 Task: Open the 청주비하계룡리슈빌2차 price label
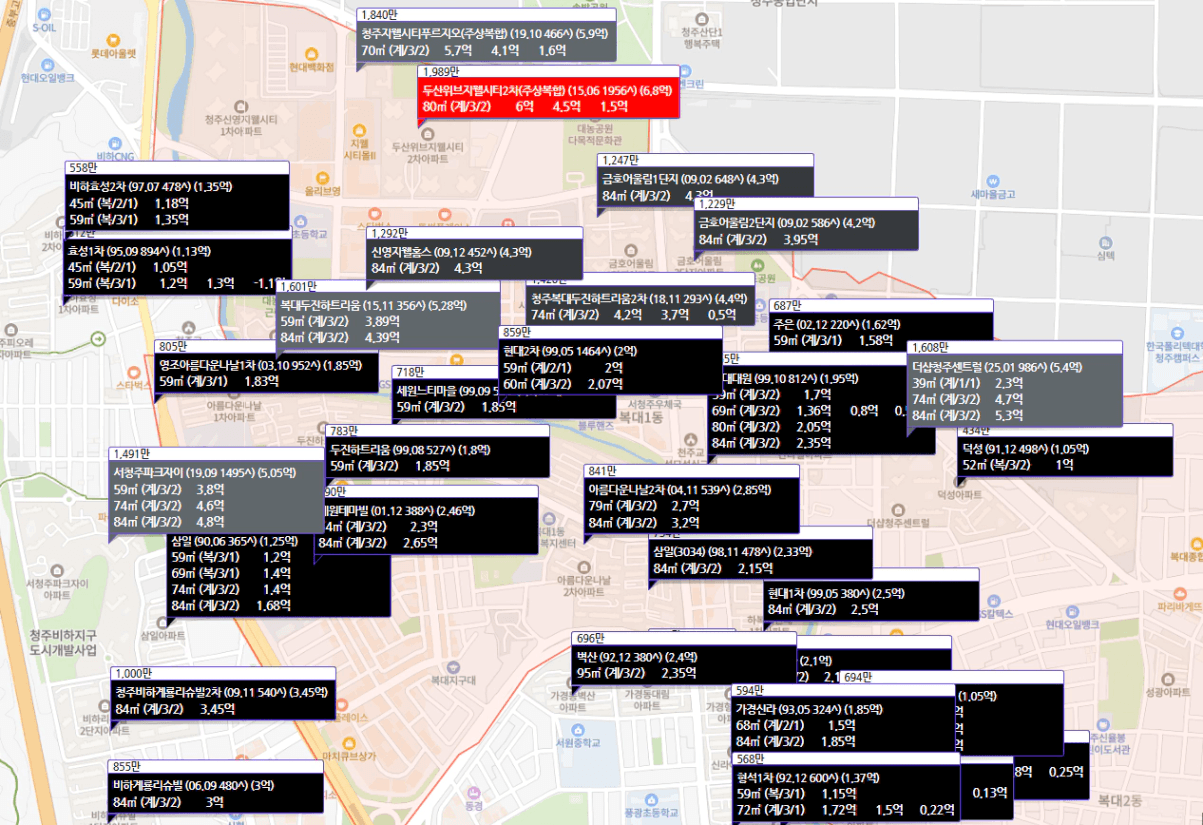coord(222,694)
